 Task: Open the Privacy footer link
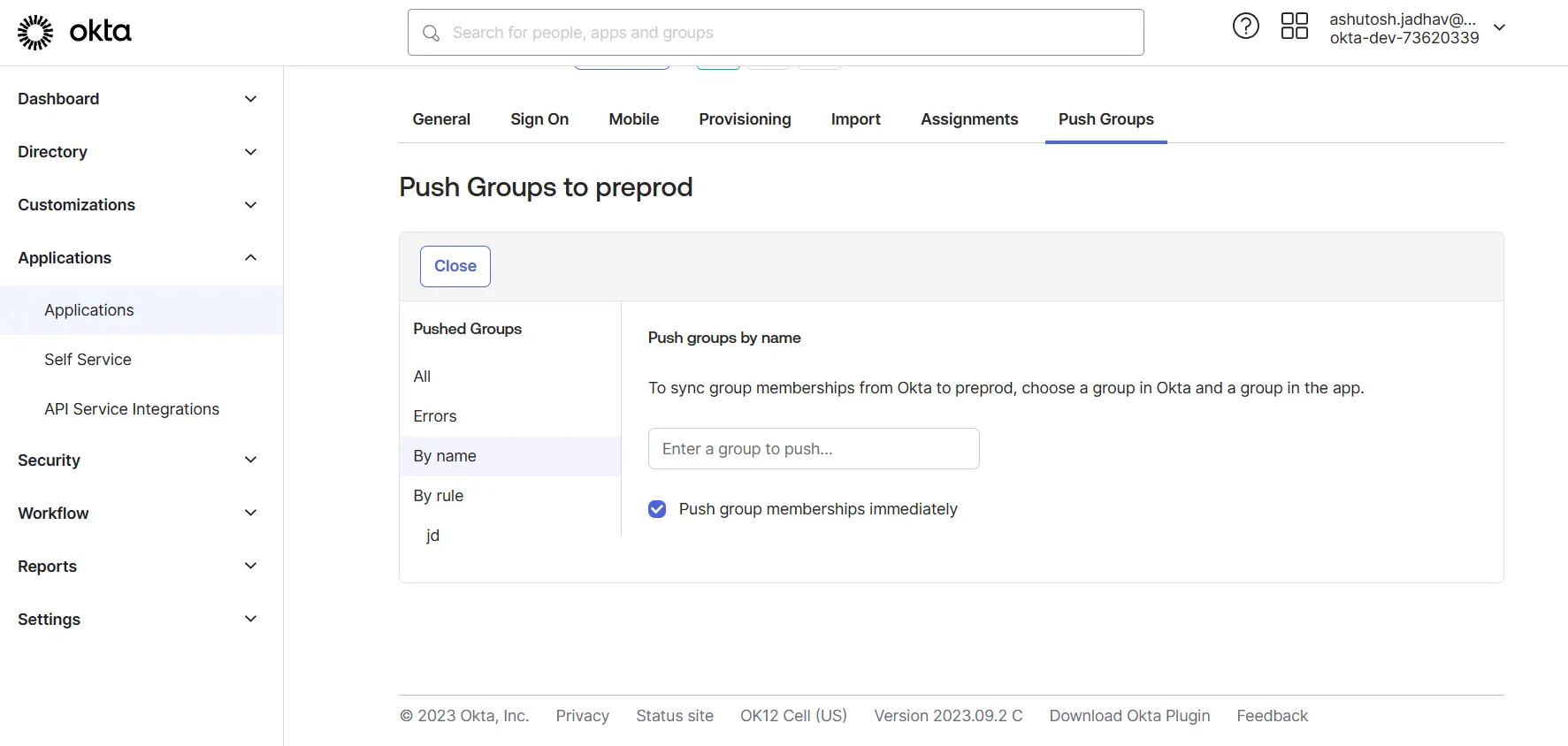[582, 716]
